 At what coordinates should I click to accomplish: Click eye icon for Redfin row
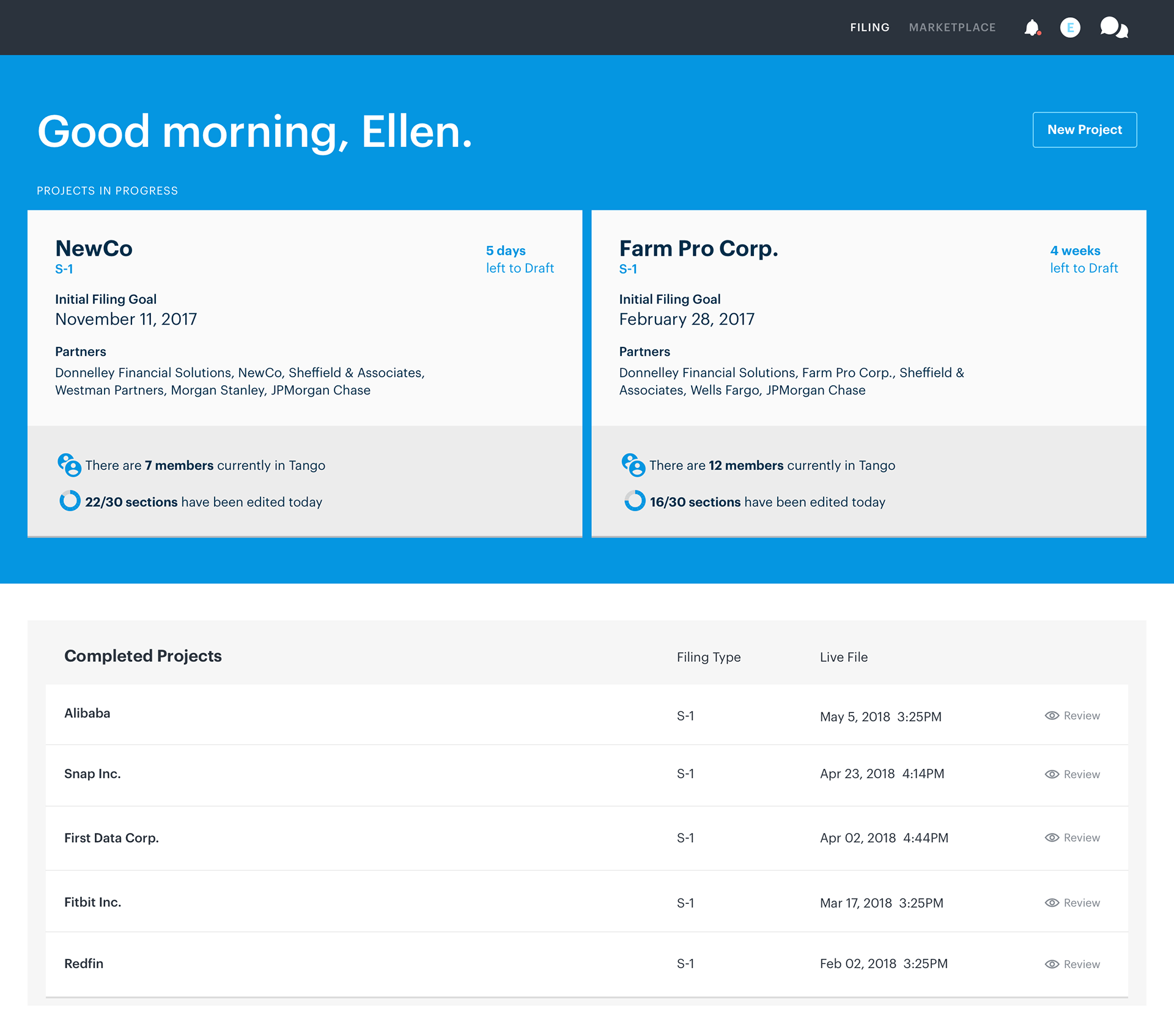[1052, 964]
